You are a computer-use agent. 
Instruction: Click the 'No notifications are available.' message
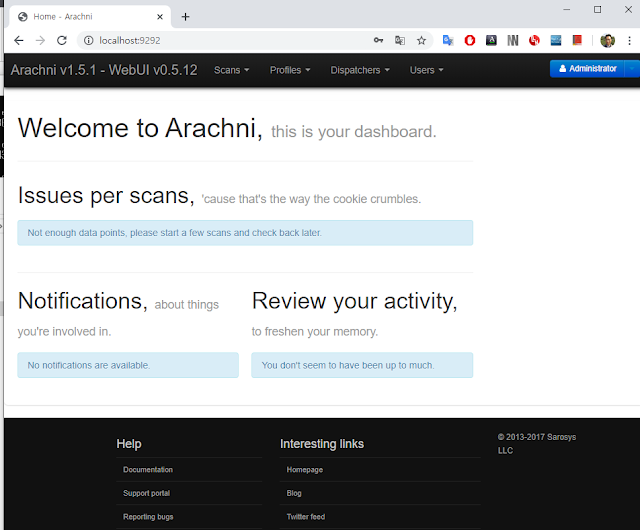[x=128, y=365]
